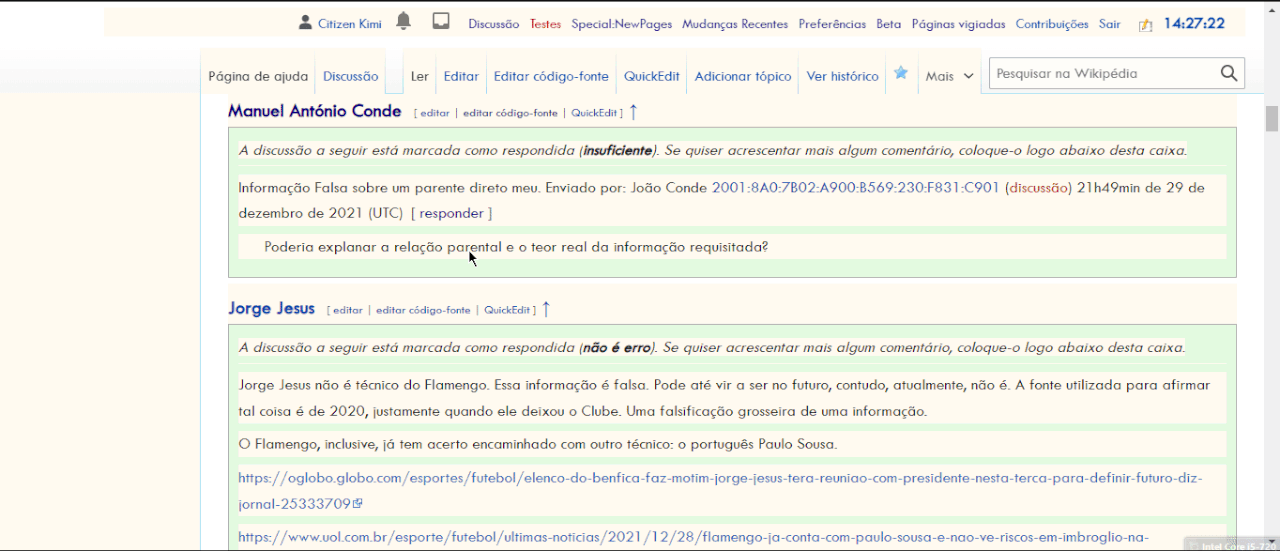This screenshot has width=1280, height=551.
Task: Open the notices tray icon
Action: (x=441, y=21)
